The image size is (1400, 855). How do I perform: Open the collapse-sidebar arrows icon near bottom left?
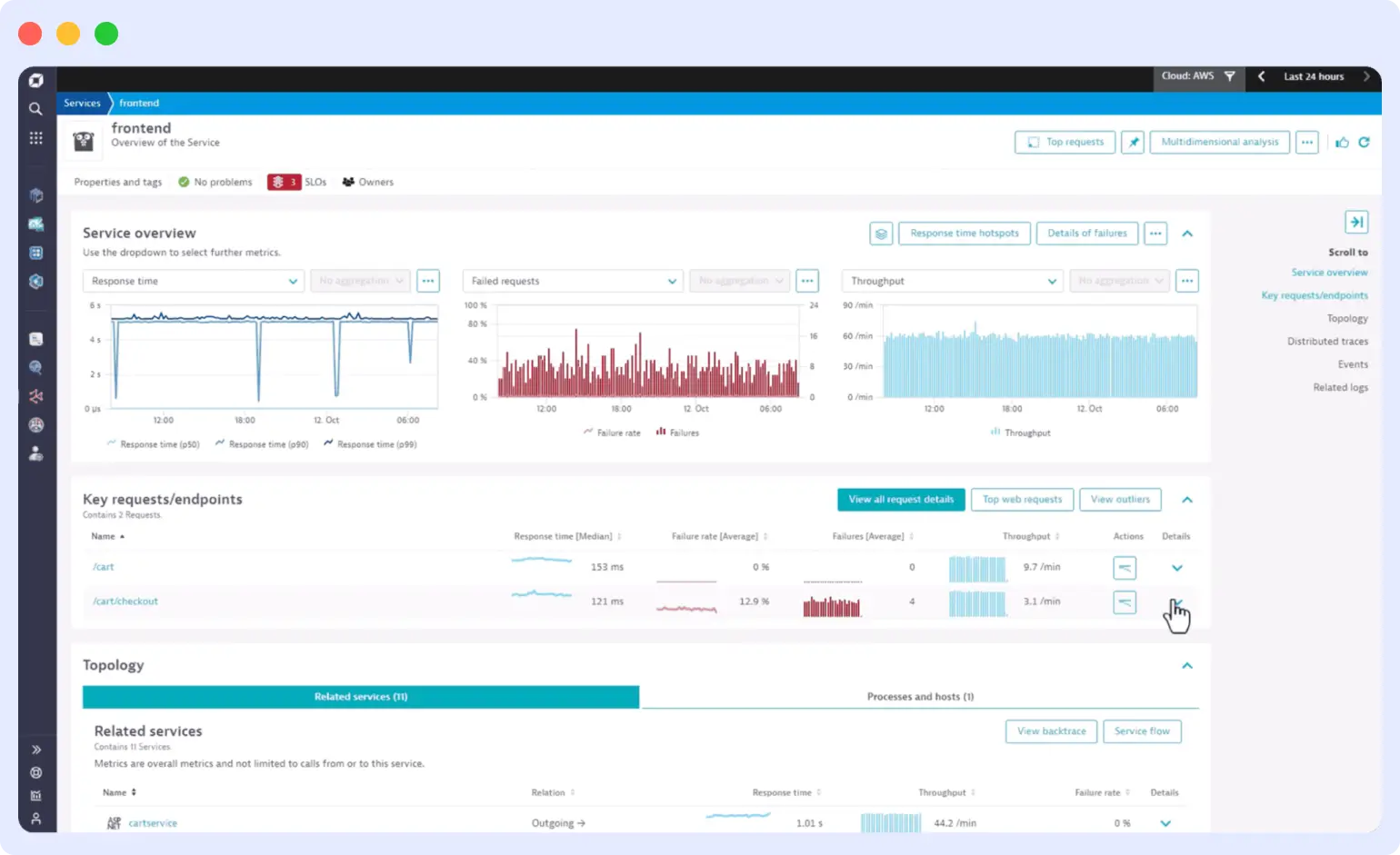(x=35, y=749)
